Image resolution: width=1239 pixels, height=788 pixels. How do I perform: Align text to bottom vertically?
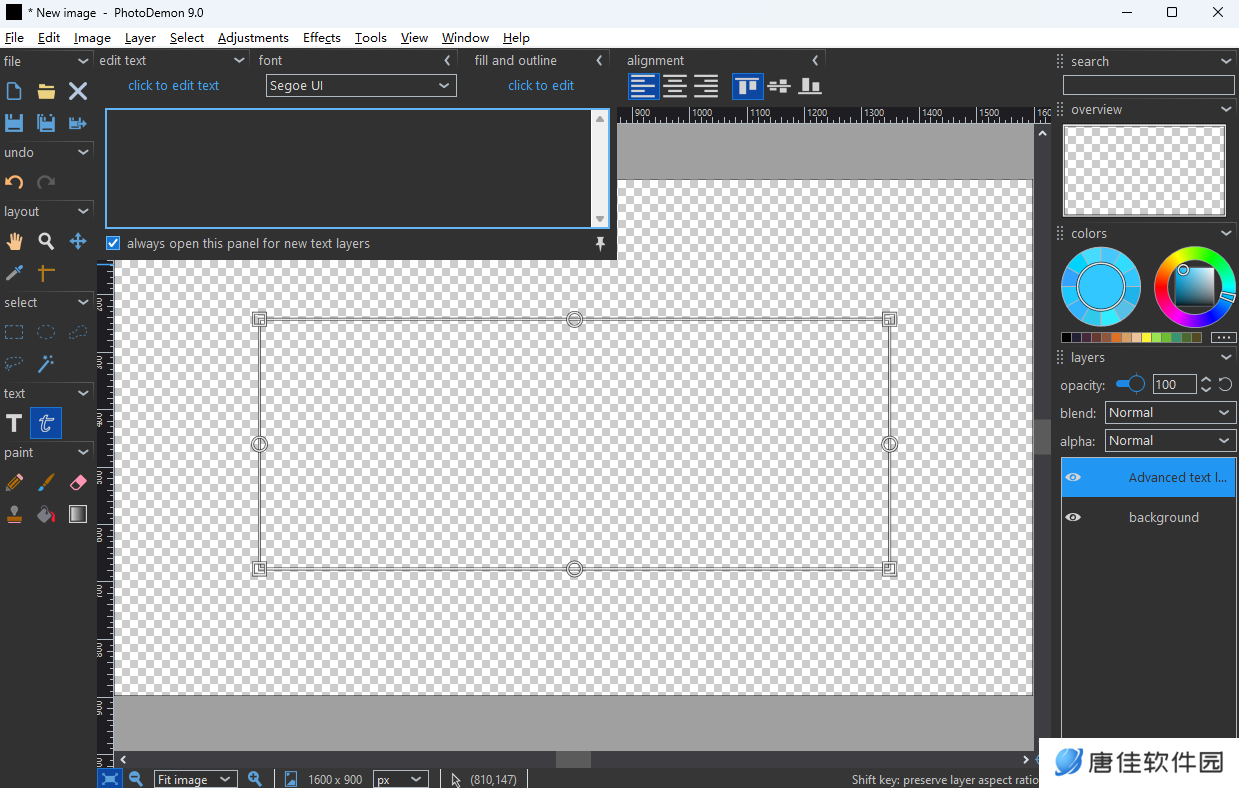point(810,86)
